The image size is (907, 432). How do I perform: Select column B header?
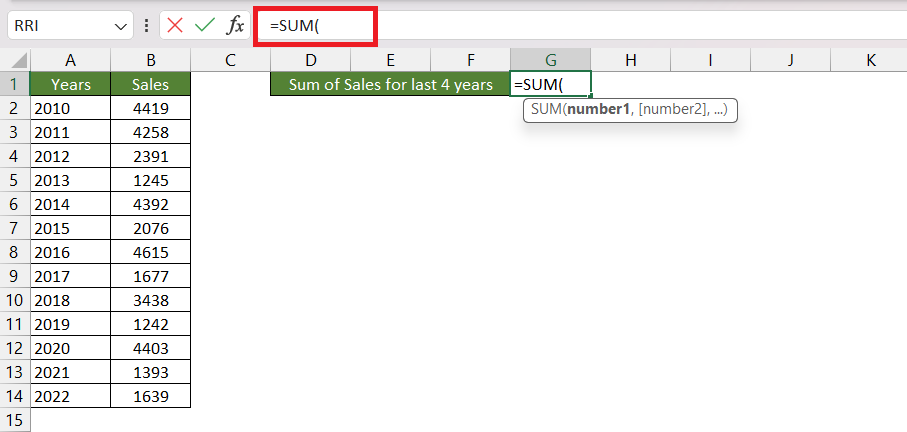pyautogui.click(x=150, y=60)
